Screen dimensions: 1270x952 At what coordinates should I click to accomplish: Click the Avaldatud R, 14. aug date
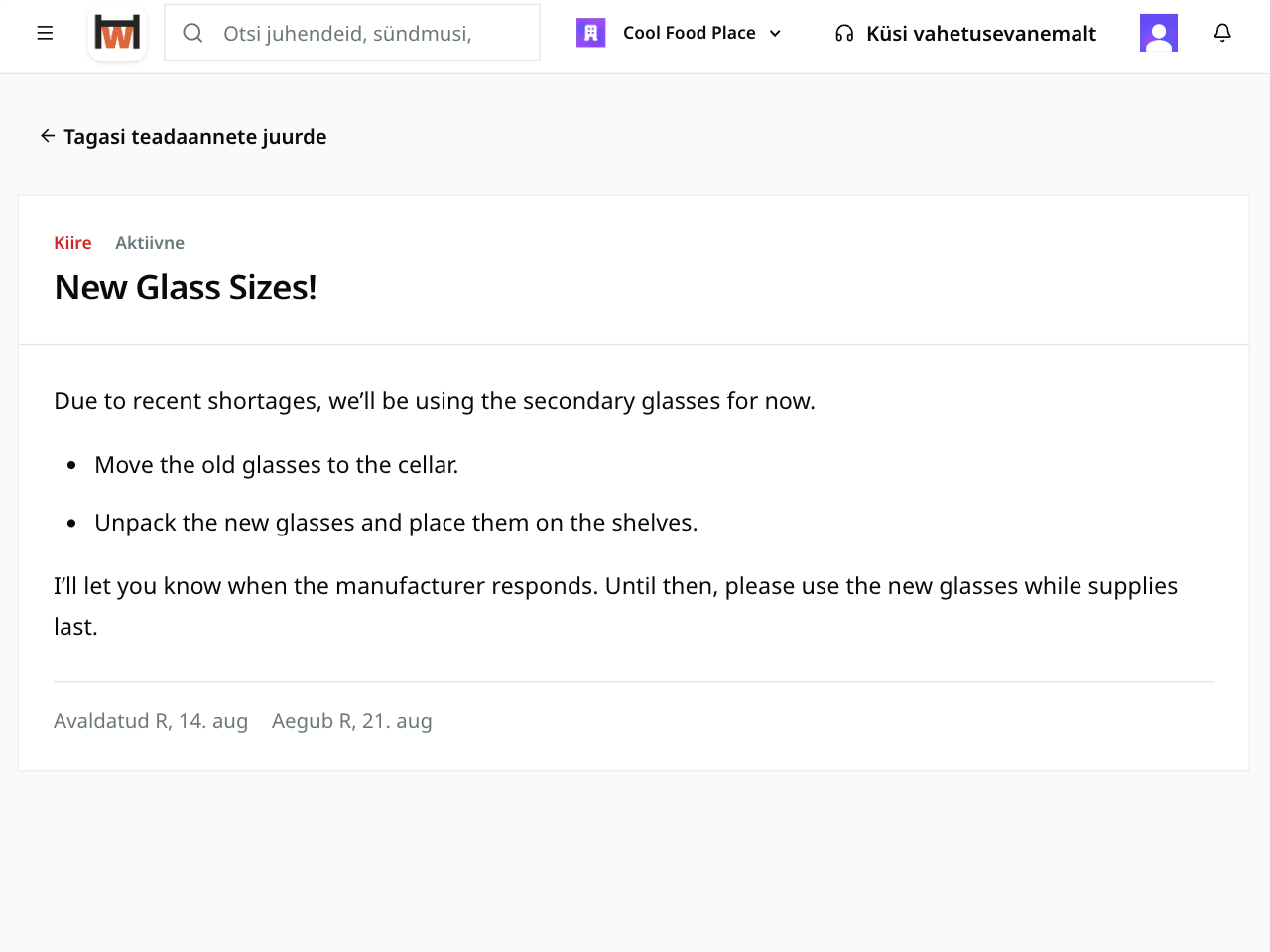[x=151, y=721]
